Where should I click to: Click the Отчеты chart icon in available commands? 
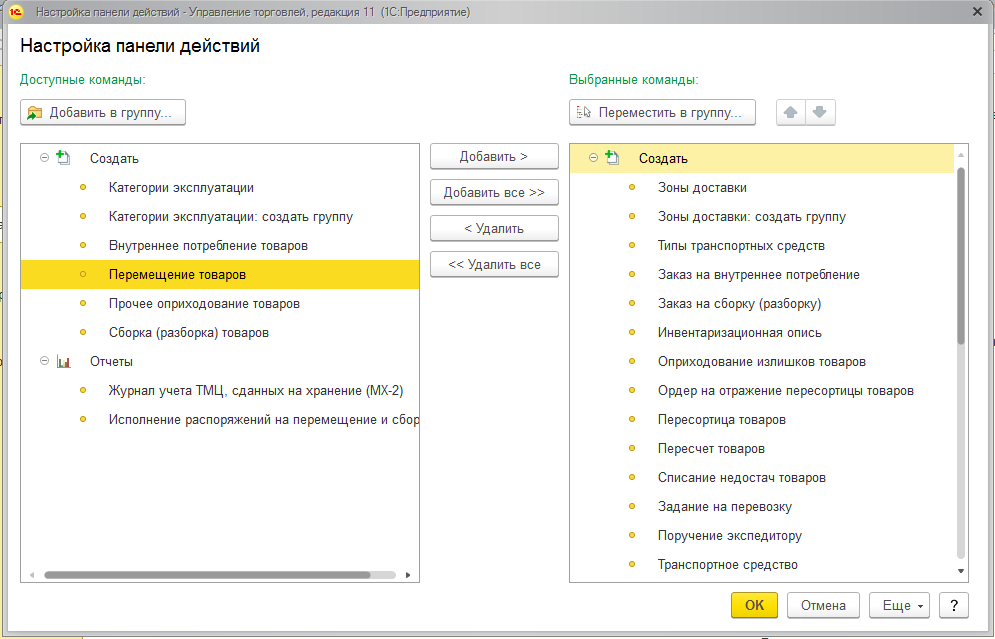(64, 361)
